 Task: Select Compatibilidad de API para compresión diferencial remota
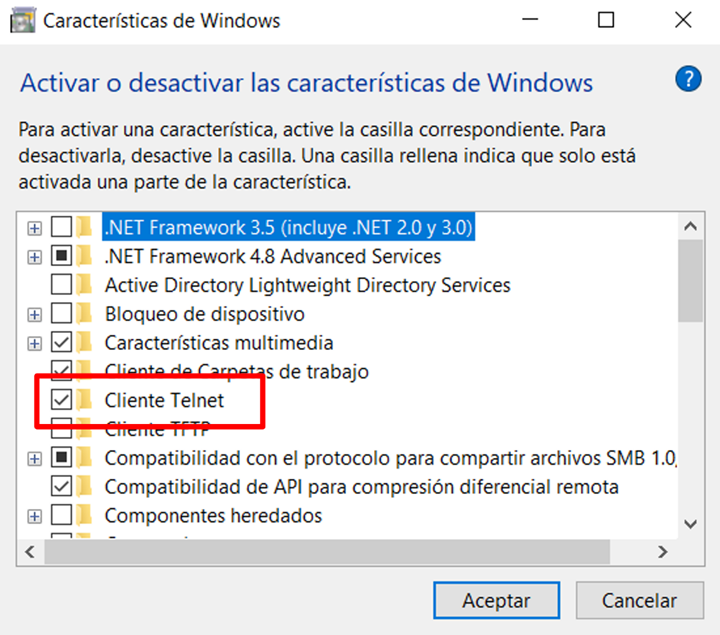tap(361, 487)
